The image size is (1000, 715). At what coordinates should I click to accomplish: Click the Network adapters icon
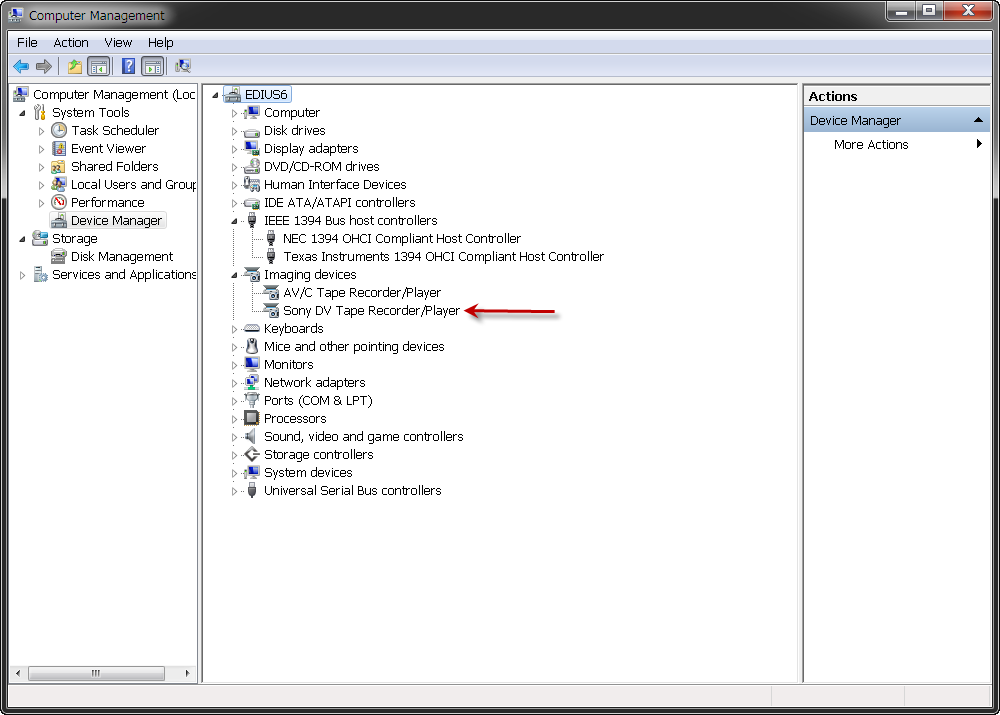[252, 383]
